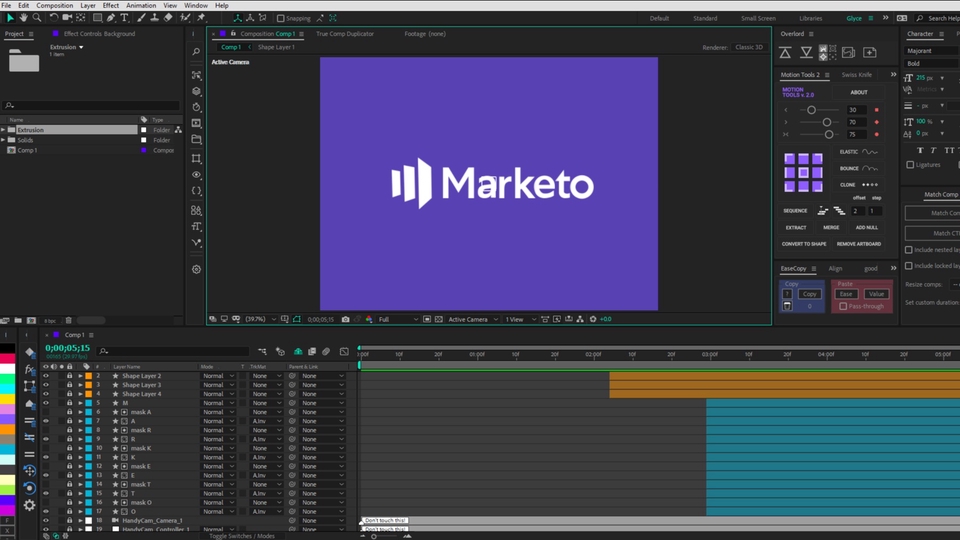Pick the Pen tool

pos(110,17)
